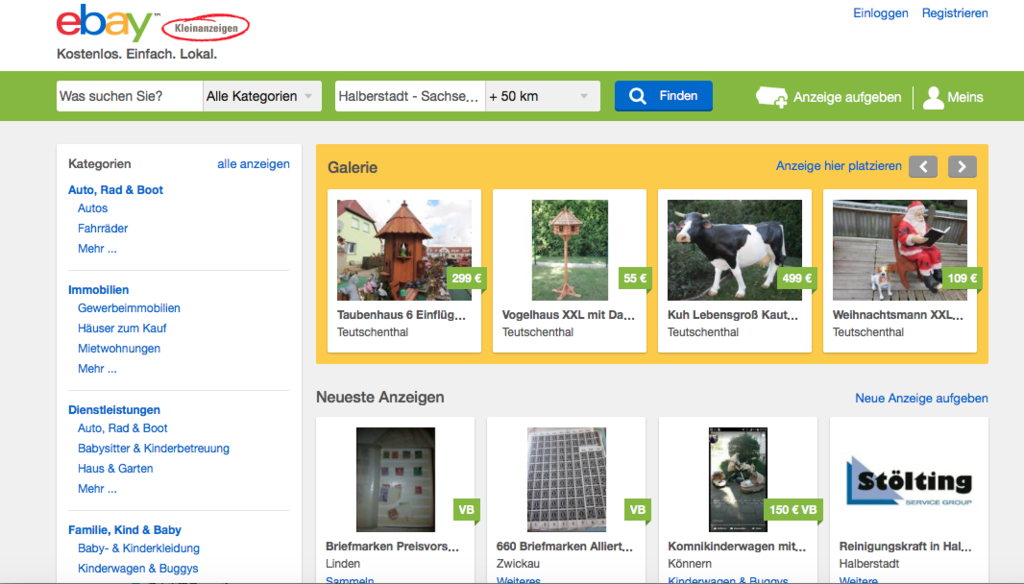The image size is (1024, 584).
Task: Click the 'Kuh Lebensgroß Kaut...' title
Action: tap(733, 315)
